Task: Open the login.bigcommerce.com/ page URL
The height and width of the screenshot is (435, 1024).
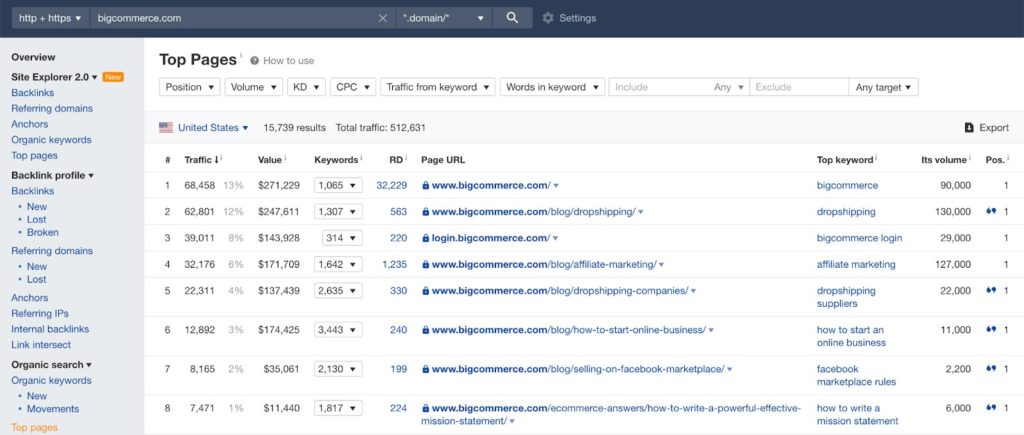Action: pyautogui.click(x=490, y=238)
